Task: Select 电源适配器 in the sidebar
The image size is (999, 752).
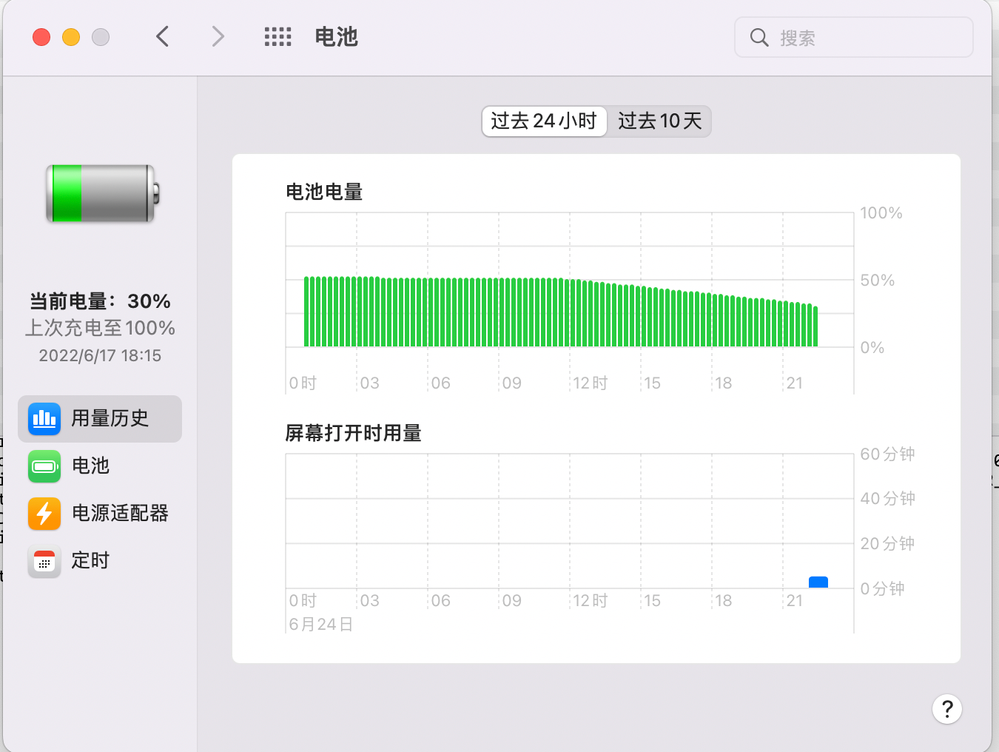Action: tap(120, 514)
